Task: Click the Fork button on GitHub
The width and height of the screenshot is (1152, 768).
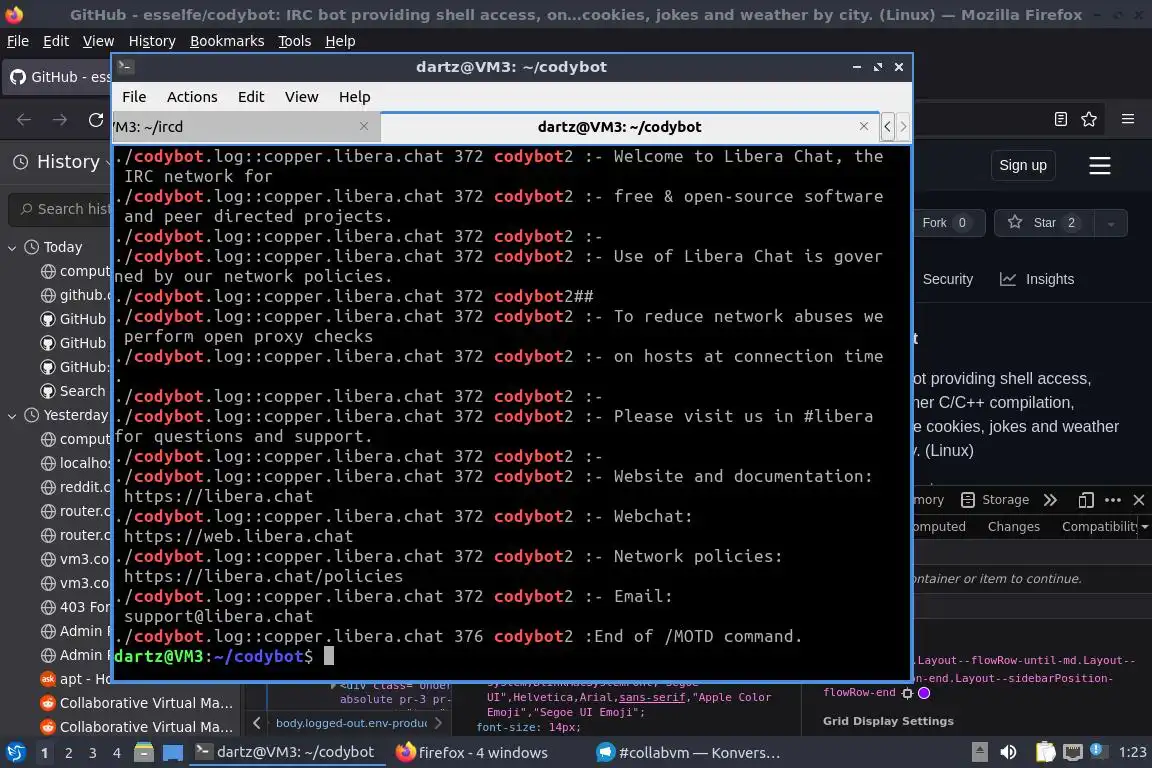Action: pos(948,223)
